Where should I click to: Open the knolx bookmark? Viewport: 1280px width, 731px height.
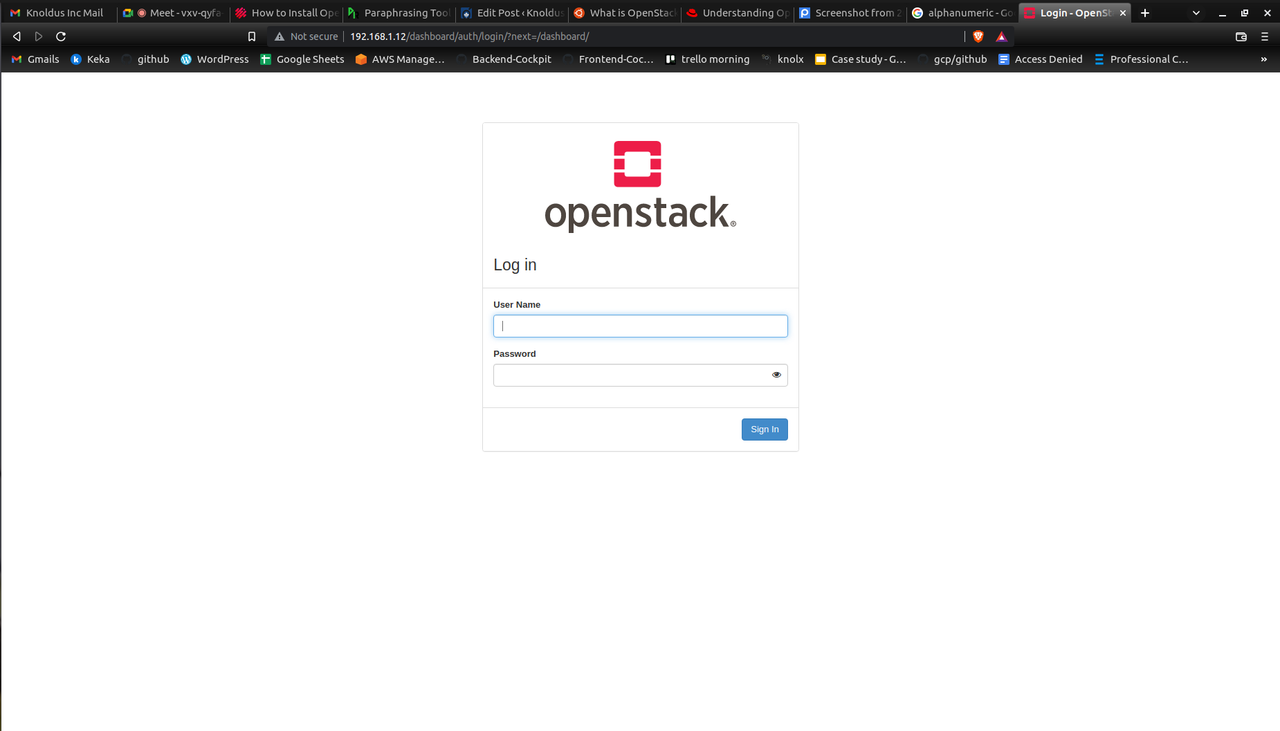pyautogui.click(x=782, y=59)
